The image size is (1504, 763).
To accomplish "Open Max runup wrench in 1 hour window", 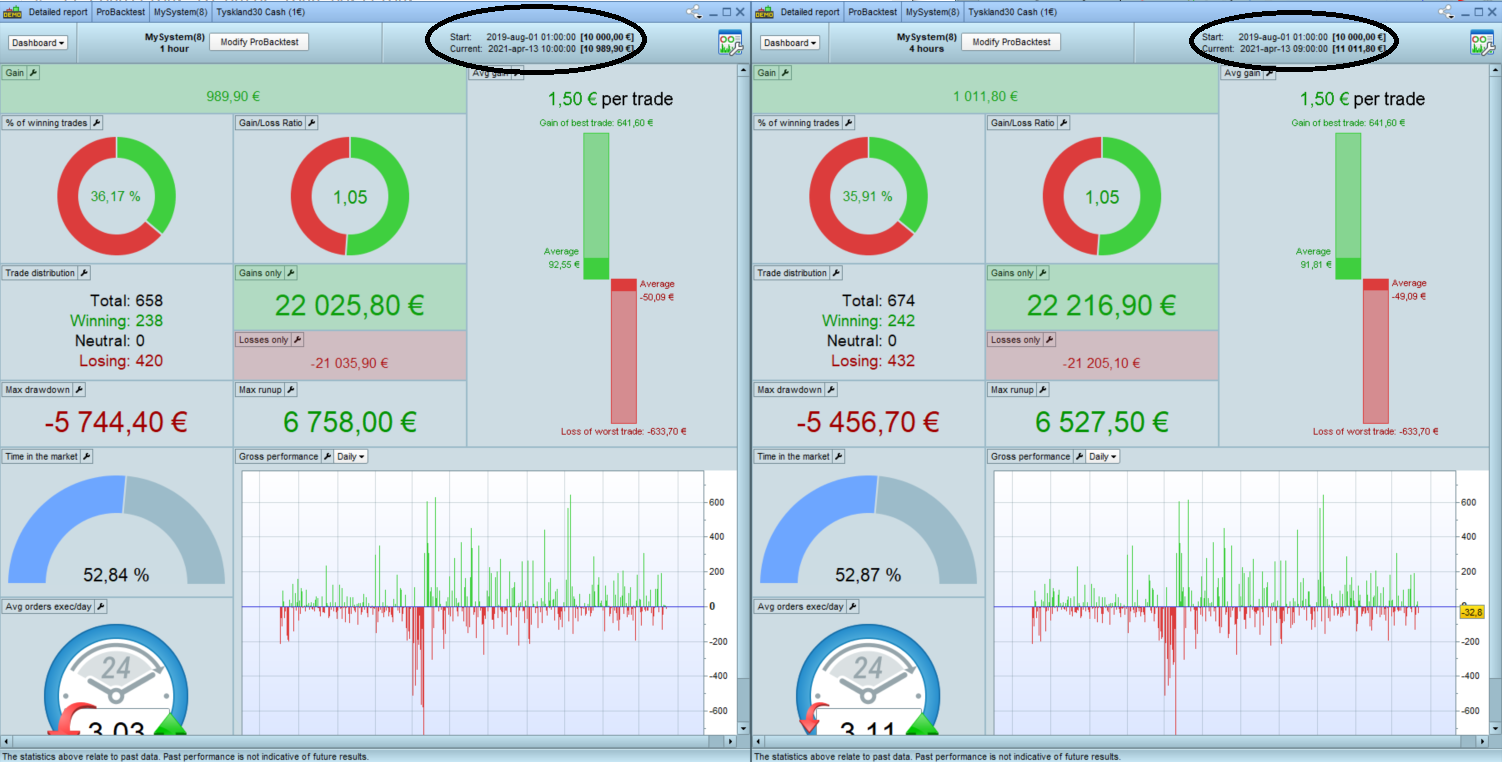I will coord(290,390).
